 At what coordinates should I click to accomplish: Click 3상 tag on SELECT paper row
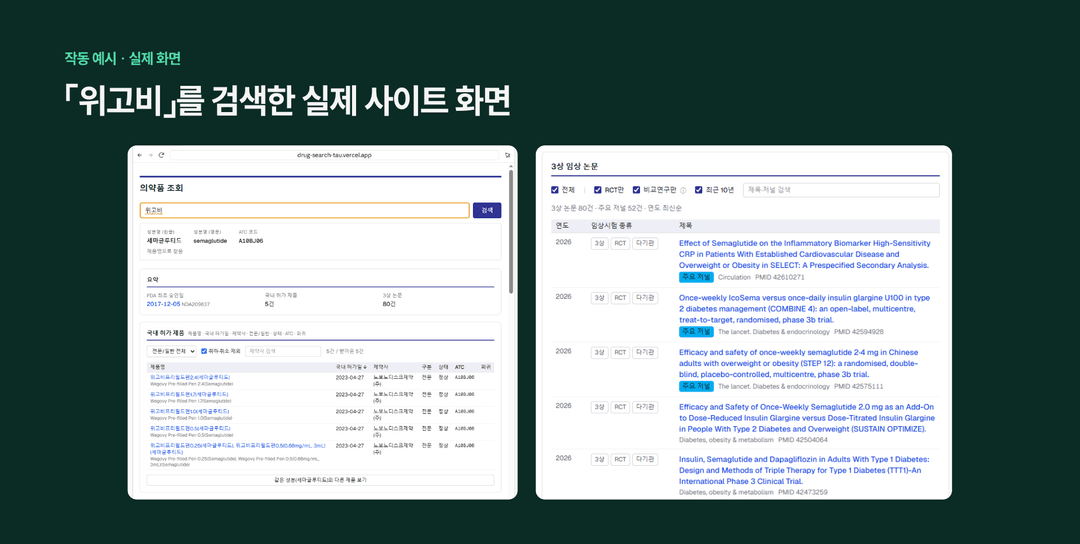click(599, 243)
